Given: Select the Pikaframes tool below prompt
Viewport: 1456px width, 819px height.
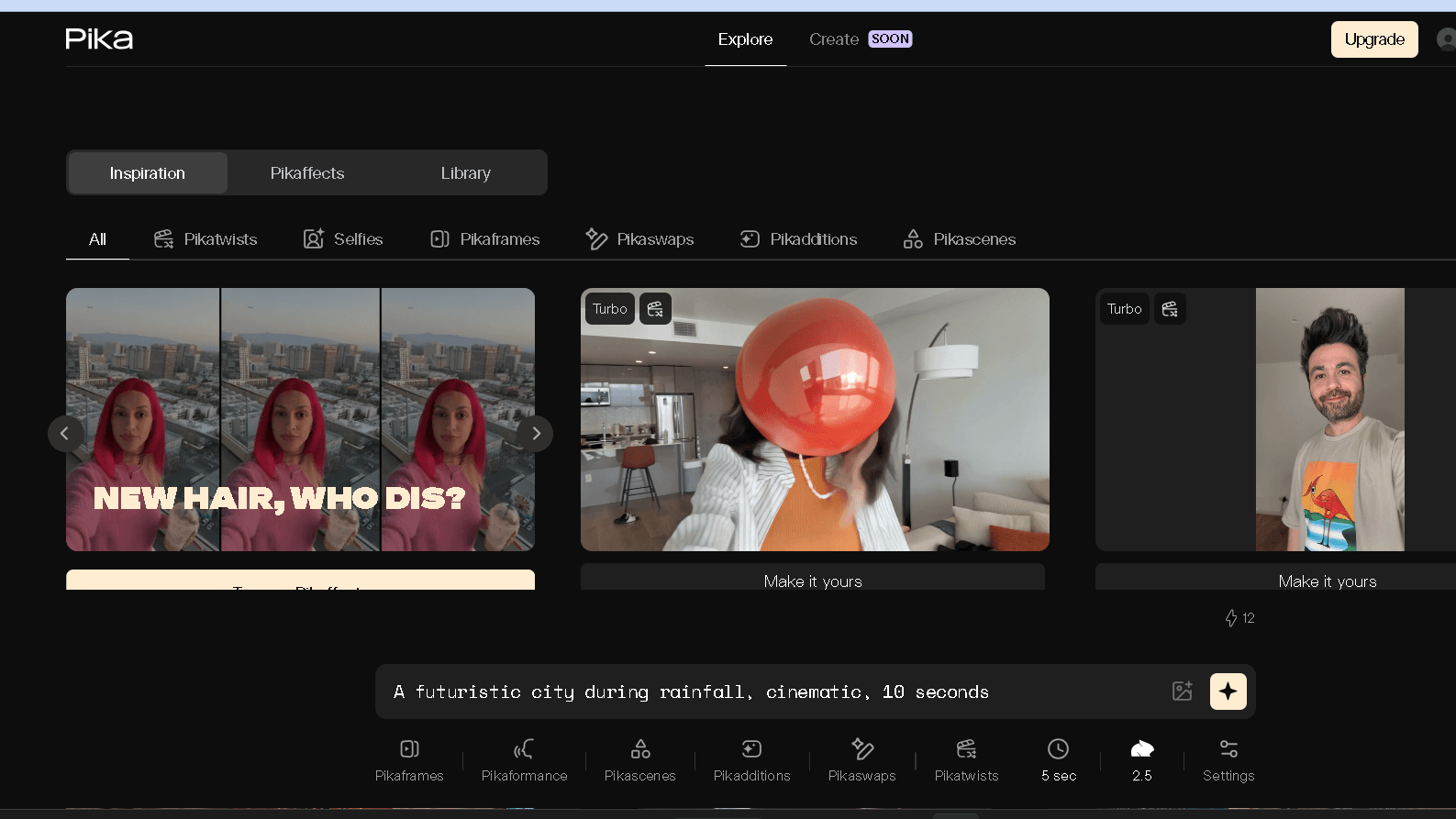Looking at the screenshot, I should pos(409,761).
